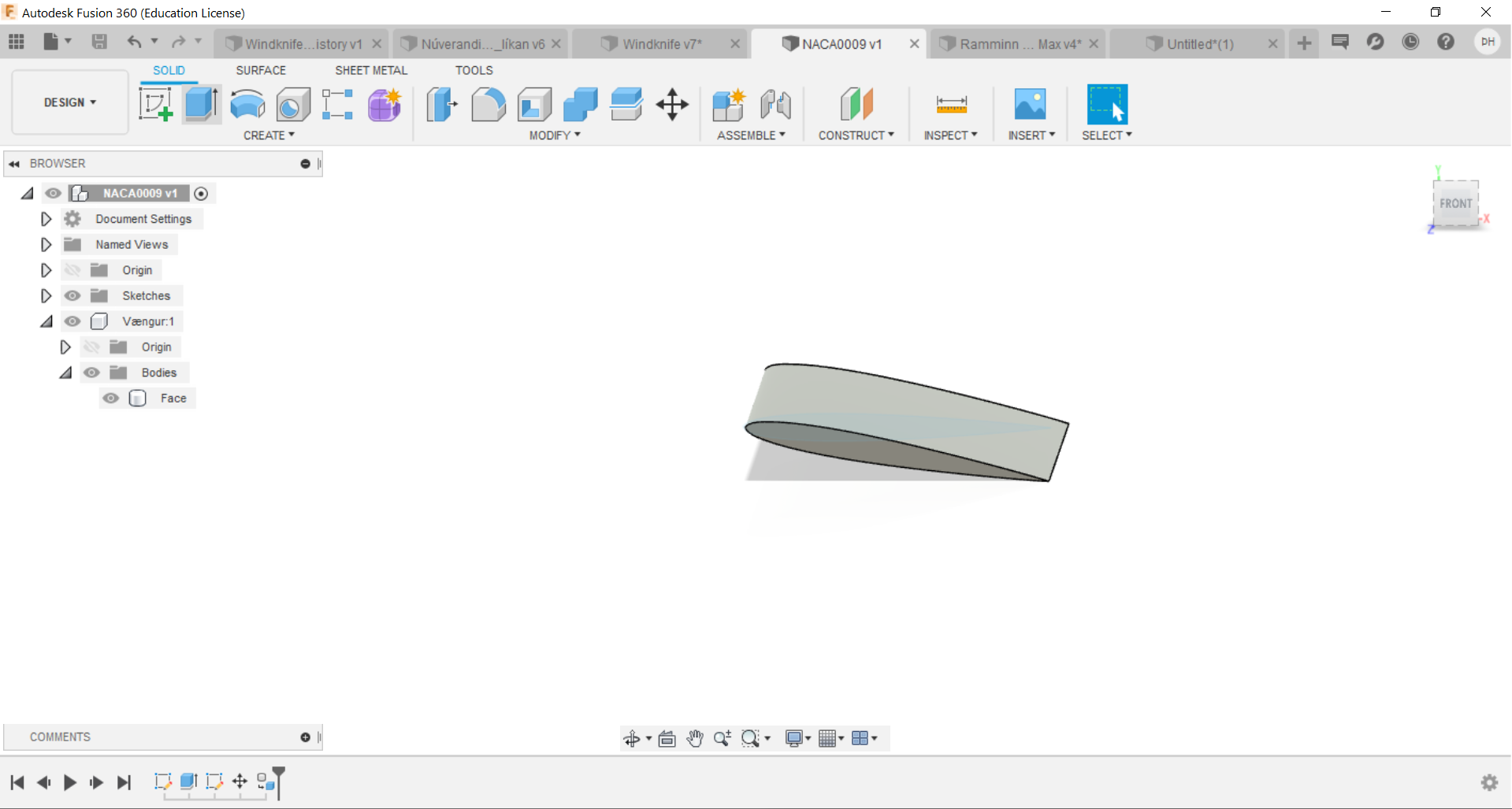This screenshot has height=809, width=1512.
Task: Select the Pan hand tool
Action: click(x=694, y=738)
